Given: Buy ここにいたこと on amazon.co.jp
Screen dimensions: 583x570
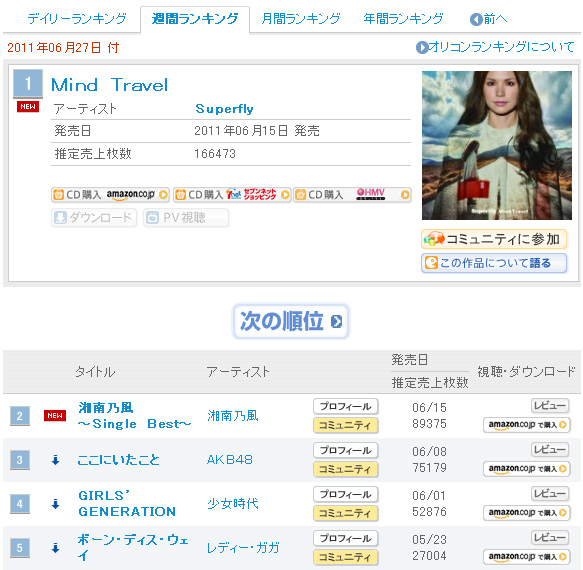Looking at the screenshot, I should coord(527,468).
